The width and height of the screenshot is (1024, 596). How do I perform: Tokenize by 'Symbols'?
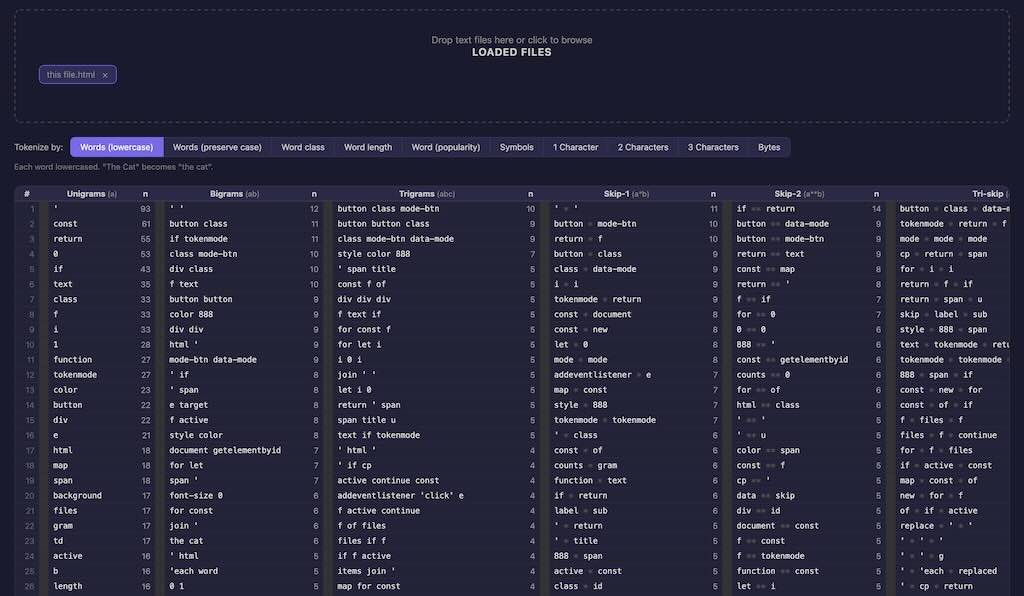[x=517, y=147]
